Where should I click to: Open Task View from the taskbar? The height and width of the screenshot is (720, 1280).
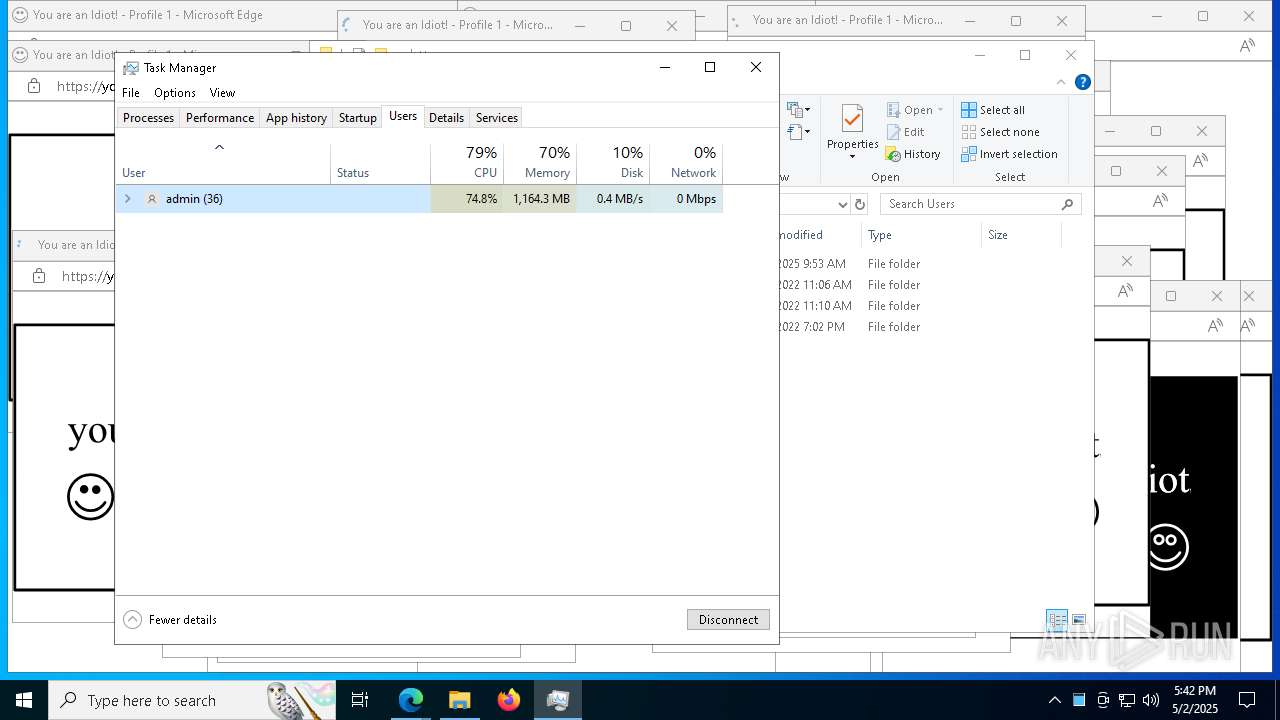click(360, 700)
